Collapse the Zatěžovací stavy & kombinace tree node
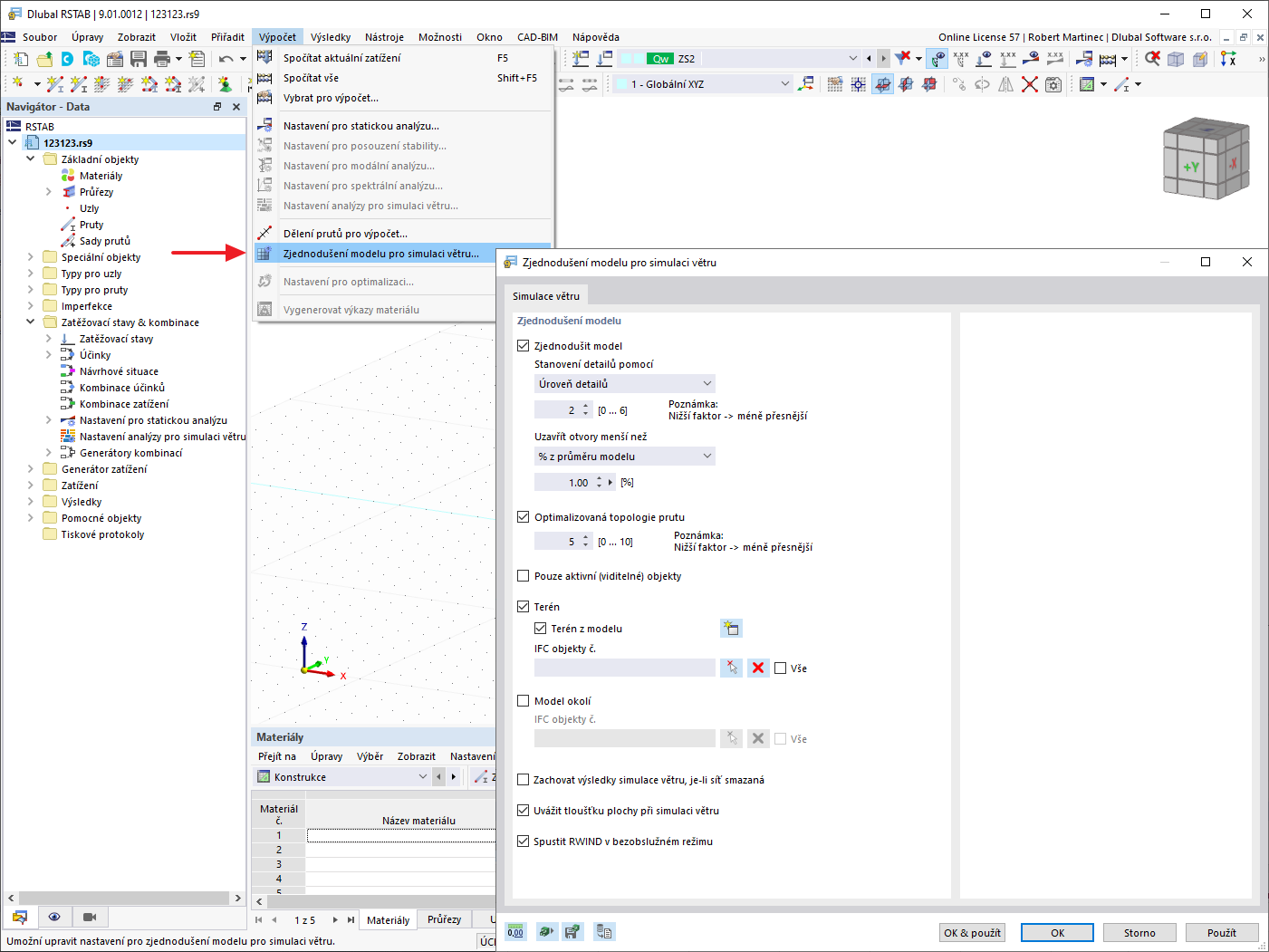1269x952 pixels. tap(30, 322)
